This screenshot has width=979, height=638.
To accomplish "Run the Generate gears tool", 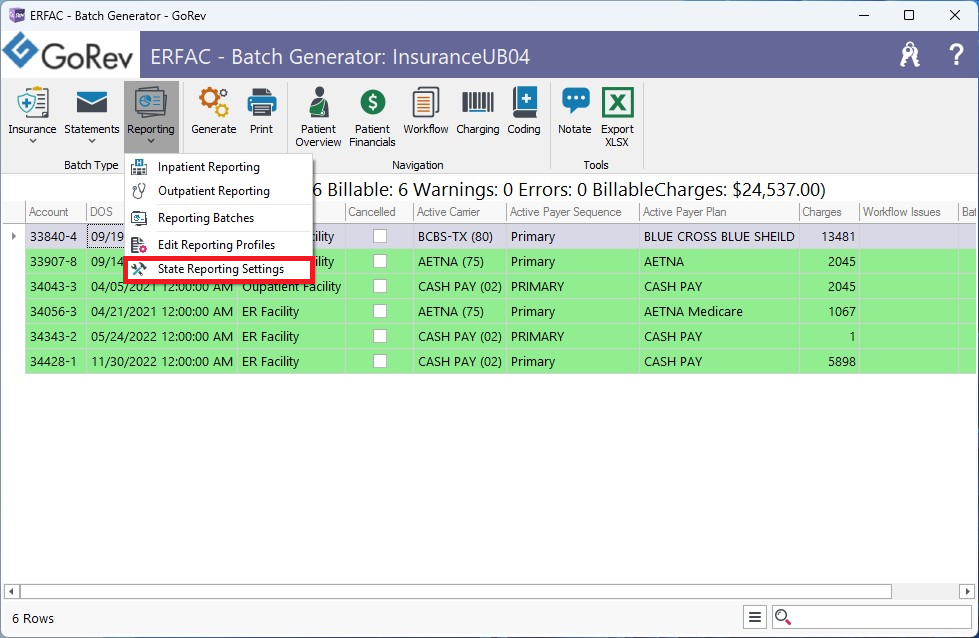I will [214, 110].
